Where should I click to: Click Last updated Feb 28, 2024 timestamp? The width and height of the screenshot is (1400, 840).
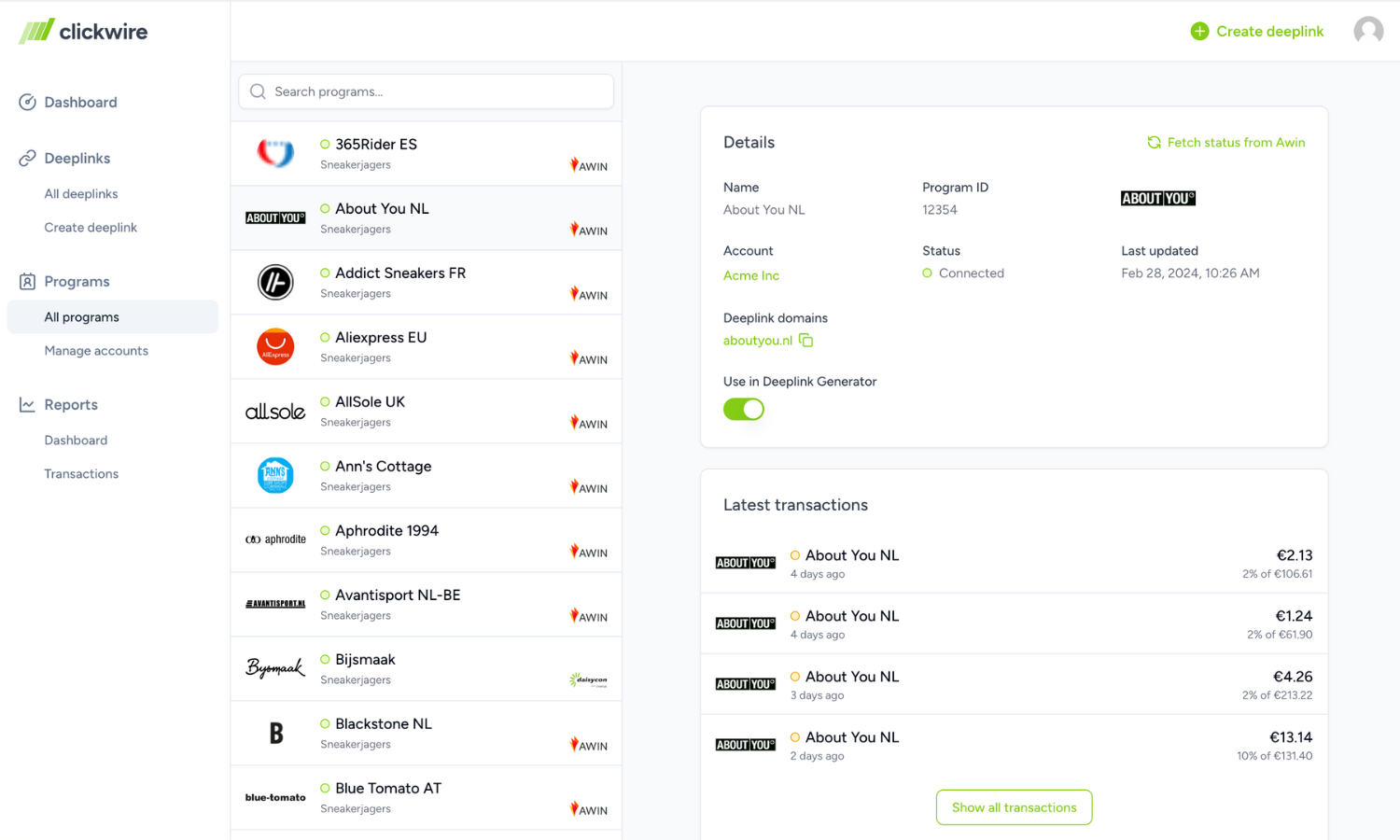pyautogui.click(x=1190, y=273)
